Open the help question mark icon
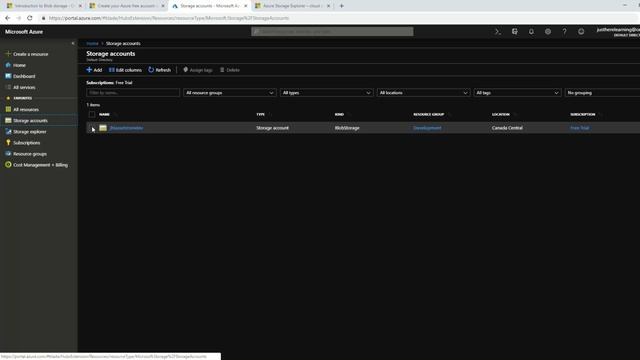The width and height of the screenshot is (640, 360). pos(564,31)
